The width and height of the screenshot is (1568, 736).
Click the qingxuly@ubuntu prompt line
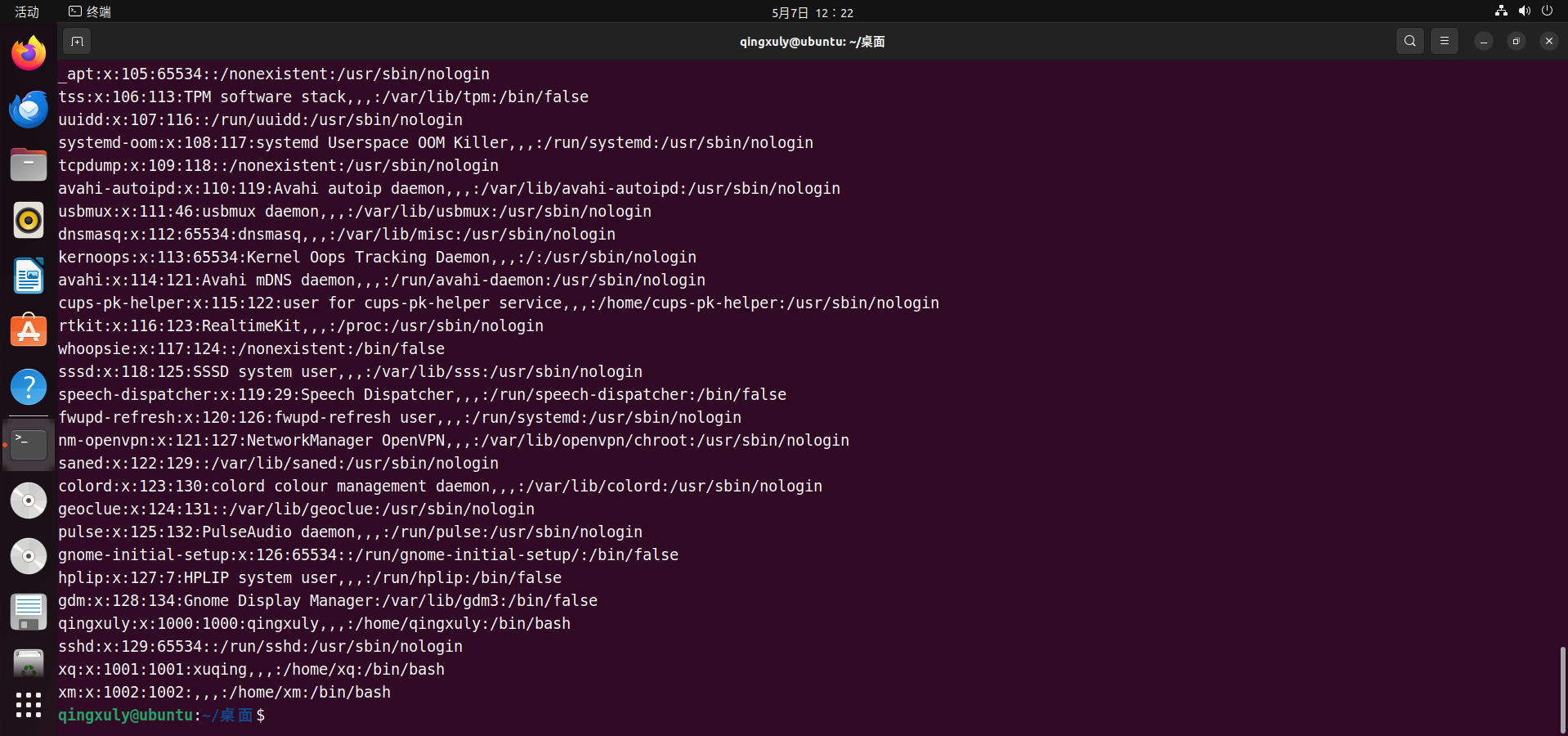tap(161, 715)
